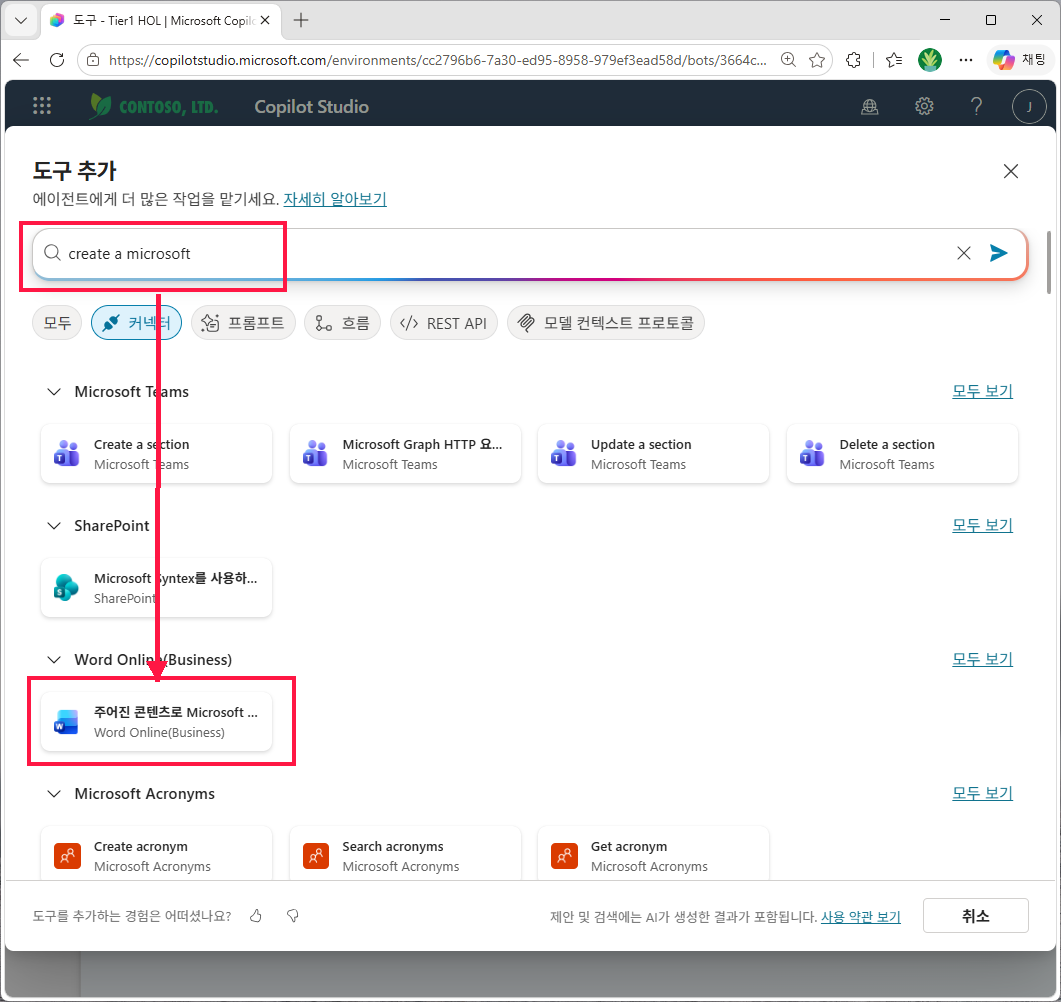The image size is (1061, 1002).
Task: Select the Microsoft Syntex SharePoint tool
Action: tap(156, 588)
